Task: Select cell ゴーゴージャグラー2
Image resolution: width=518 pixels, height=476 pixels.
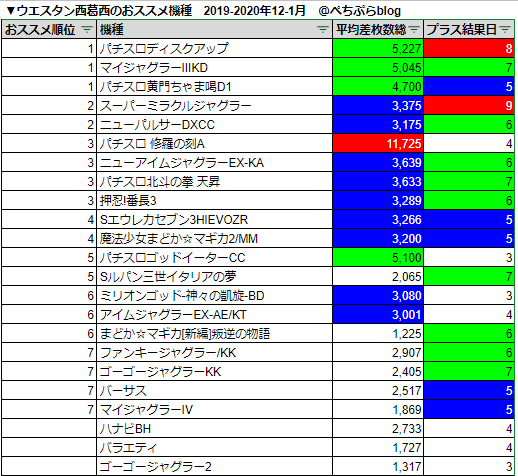Action: 214,466
